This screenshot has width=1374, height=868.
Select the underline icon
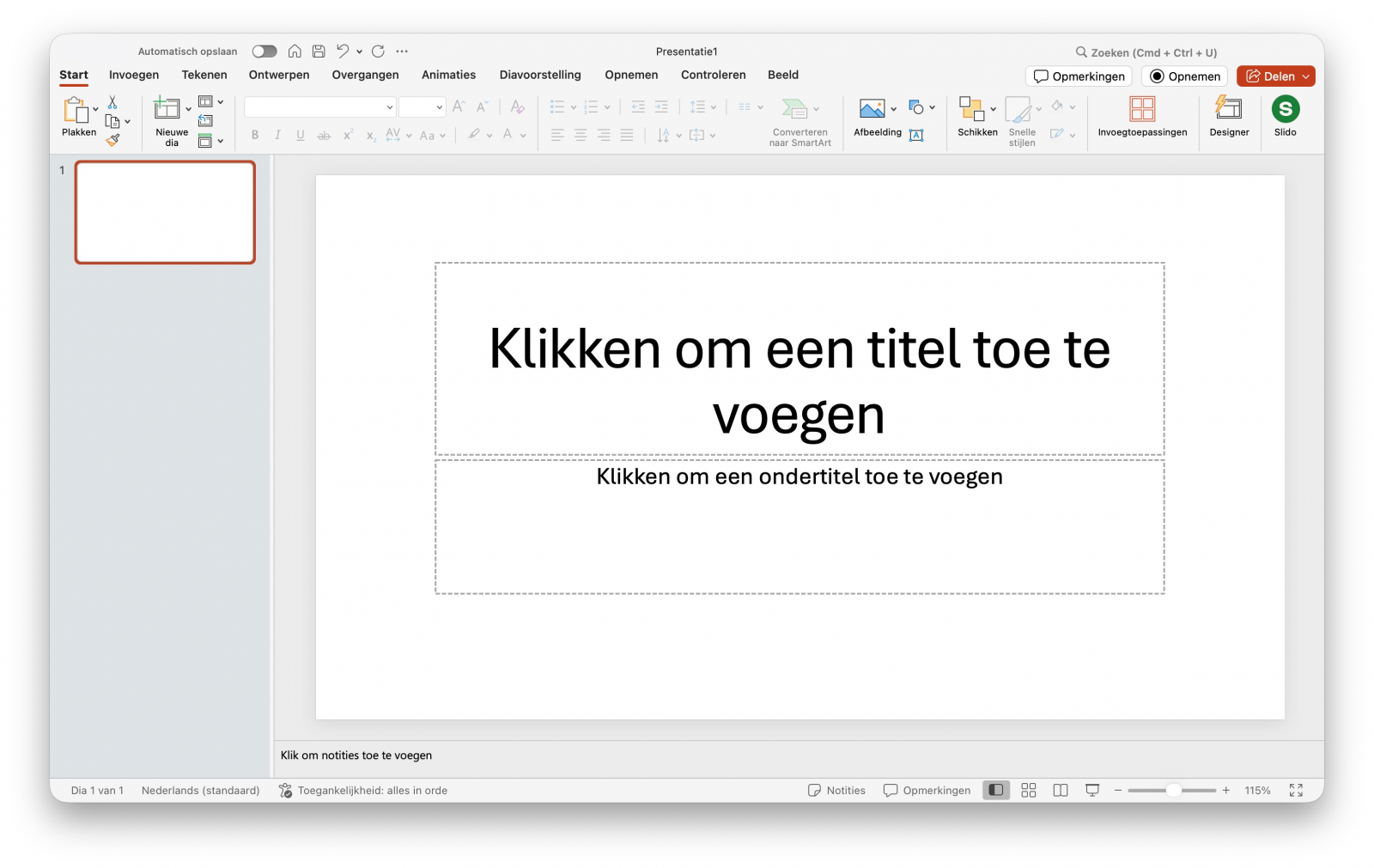click(x=300, y=135)
